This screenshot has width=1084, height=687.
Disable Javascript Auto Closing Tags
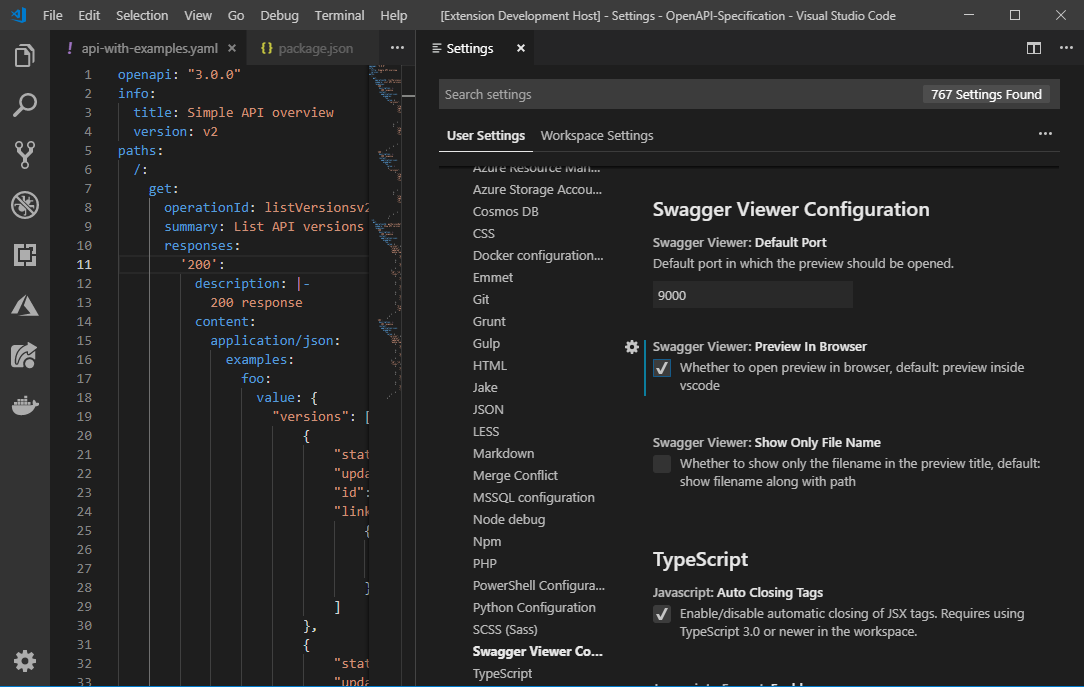661,614
